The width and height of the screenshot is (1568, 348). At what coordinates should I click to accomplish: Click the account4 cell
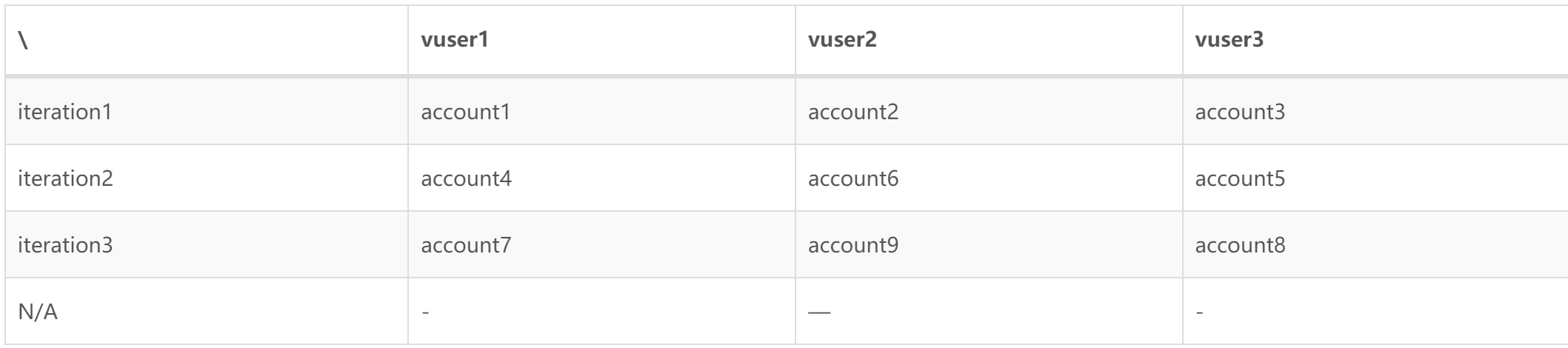pos(466,178)
